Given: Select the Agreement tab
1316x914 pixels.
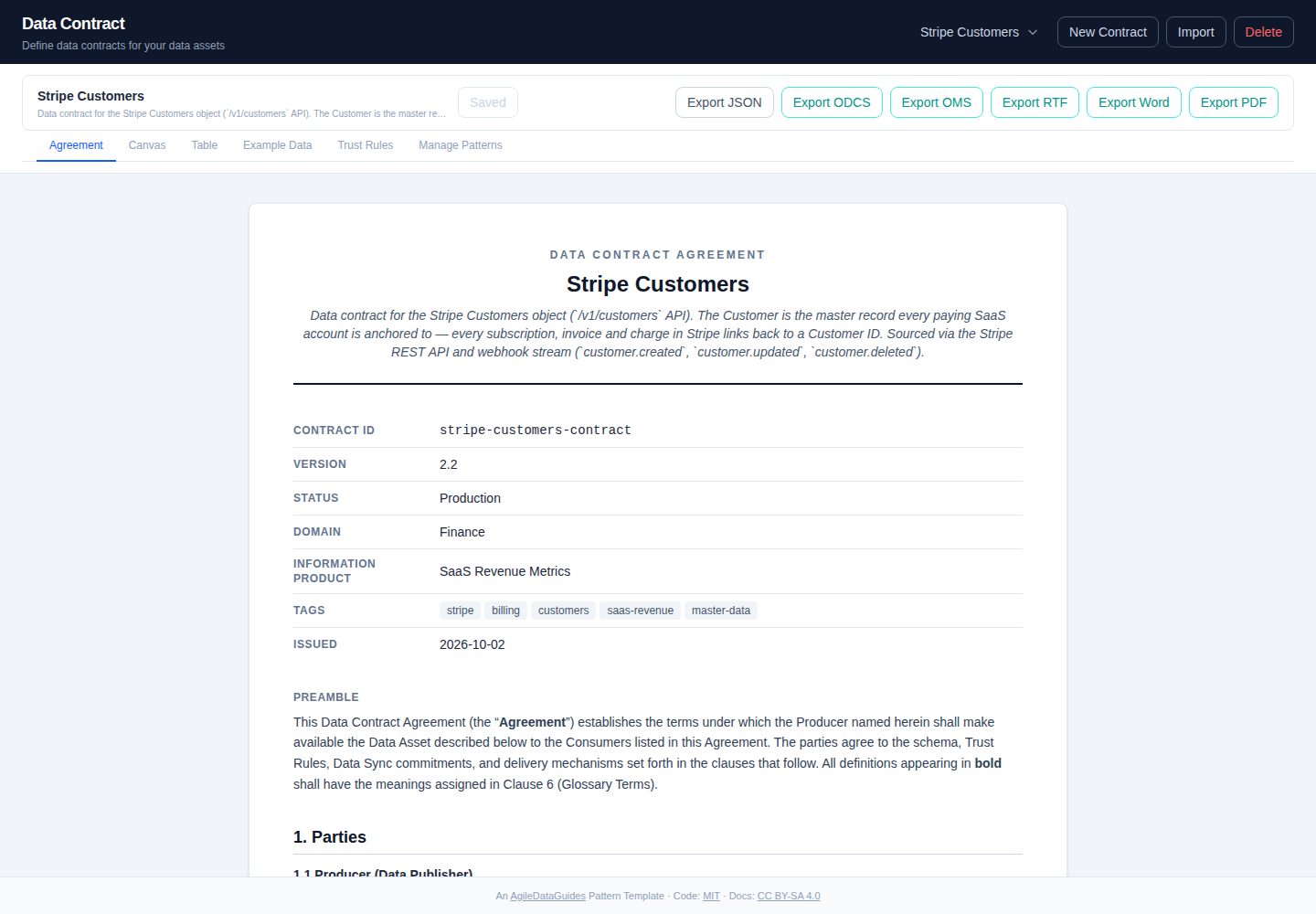Looking at the screenshot, I should pyautogui.click(x=76, y=145).
